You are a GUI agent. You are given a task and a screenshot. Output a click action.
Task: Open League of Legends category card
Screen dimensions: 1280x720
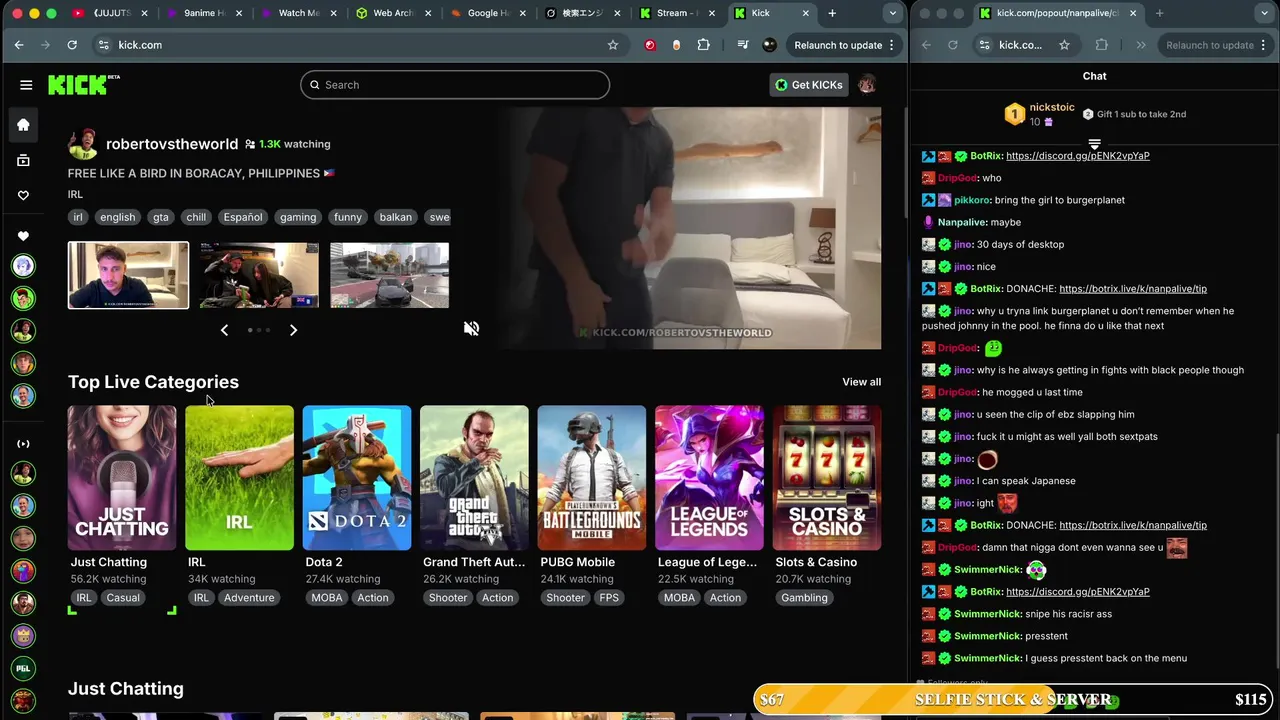pos(709,478)
